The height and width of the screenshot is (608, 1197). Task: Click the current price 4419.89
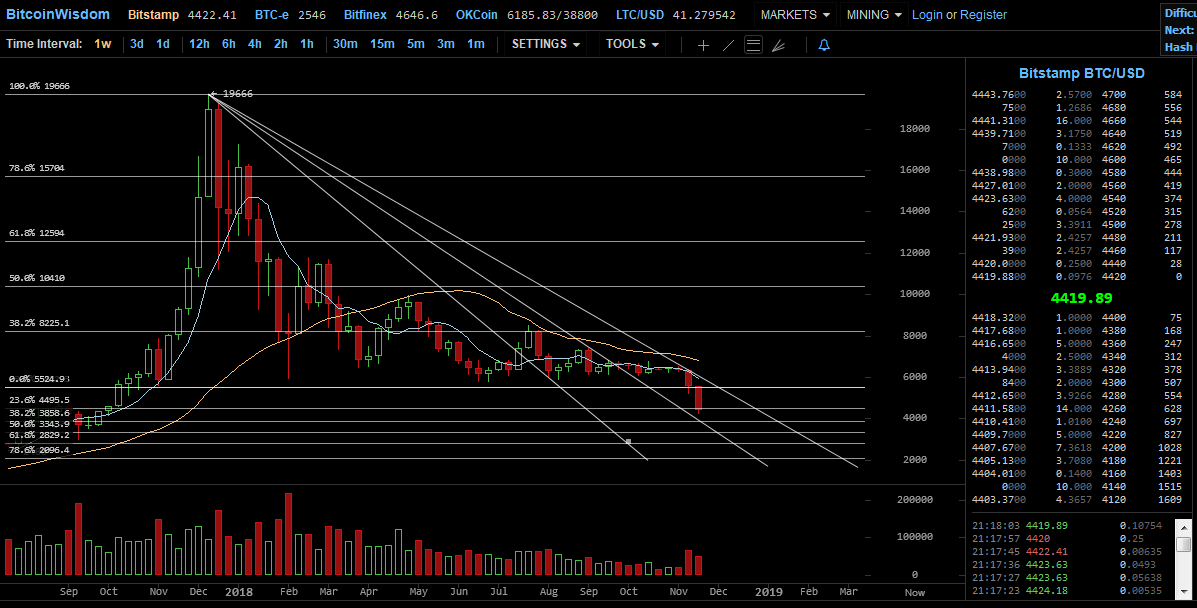[x=1082, y=298]
